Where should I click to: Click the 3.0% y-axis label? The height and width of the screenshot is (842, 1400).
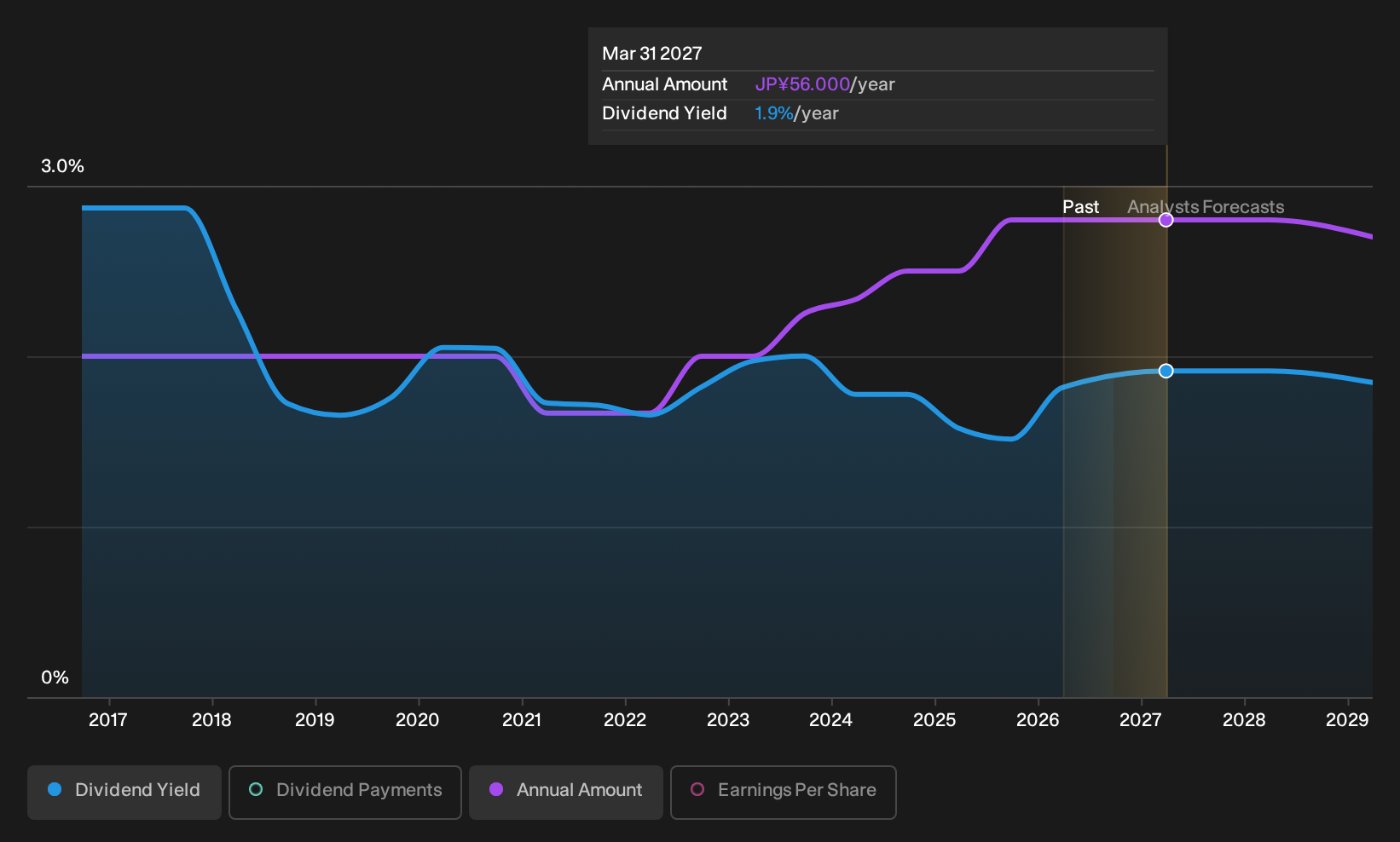pos(62,166)
